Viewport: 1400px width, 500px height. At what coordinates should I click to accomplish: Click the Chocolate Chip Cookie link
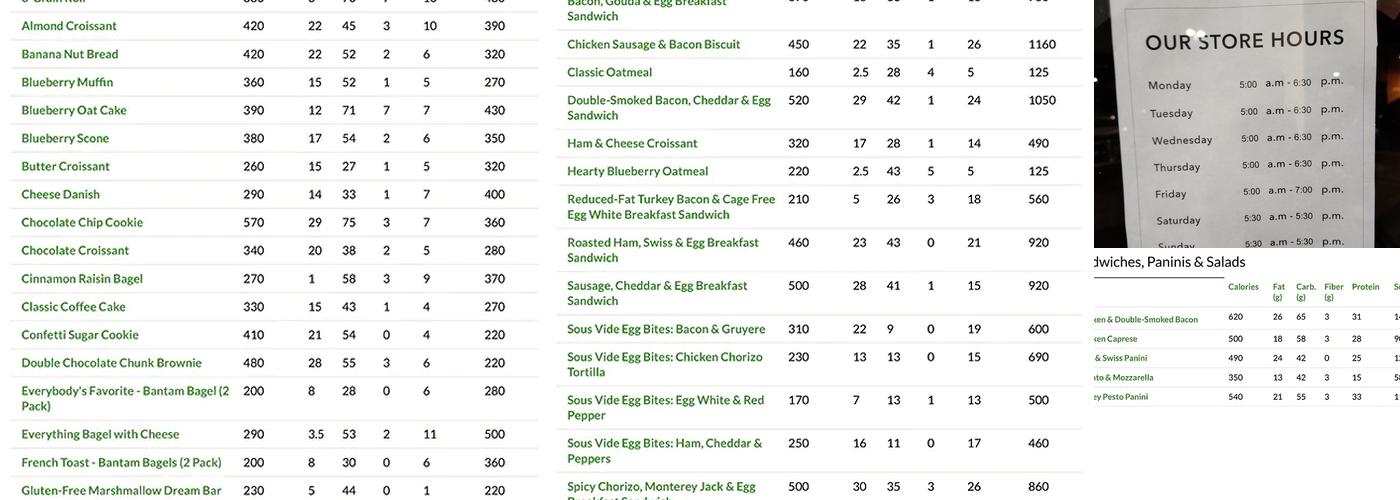pos(82,222)
